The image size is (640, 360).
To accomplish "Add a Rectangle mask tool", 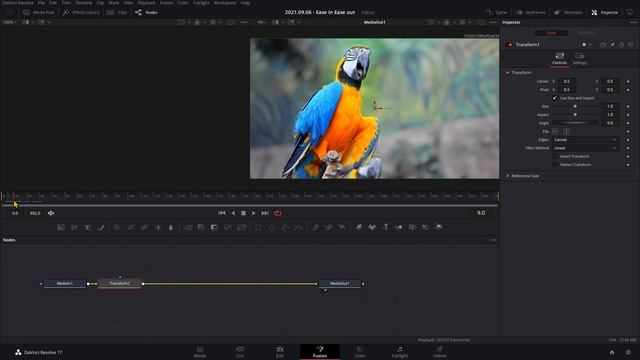I will pyautogui.click(x=258, y=227).
